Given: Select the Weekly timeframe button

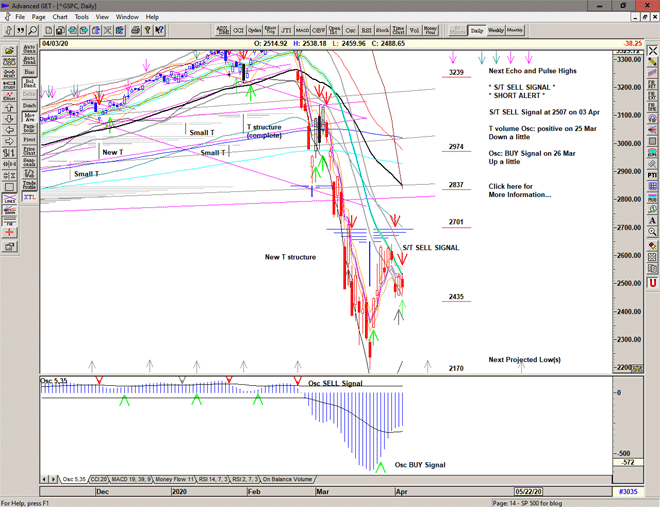Looking at the screenshot, I should (x=495, y=30).
